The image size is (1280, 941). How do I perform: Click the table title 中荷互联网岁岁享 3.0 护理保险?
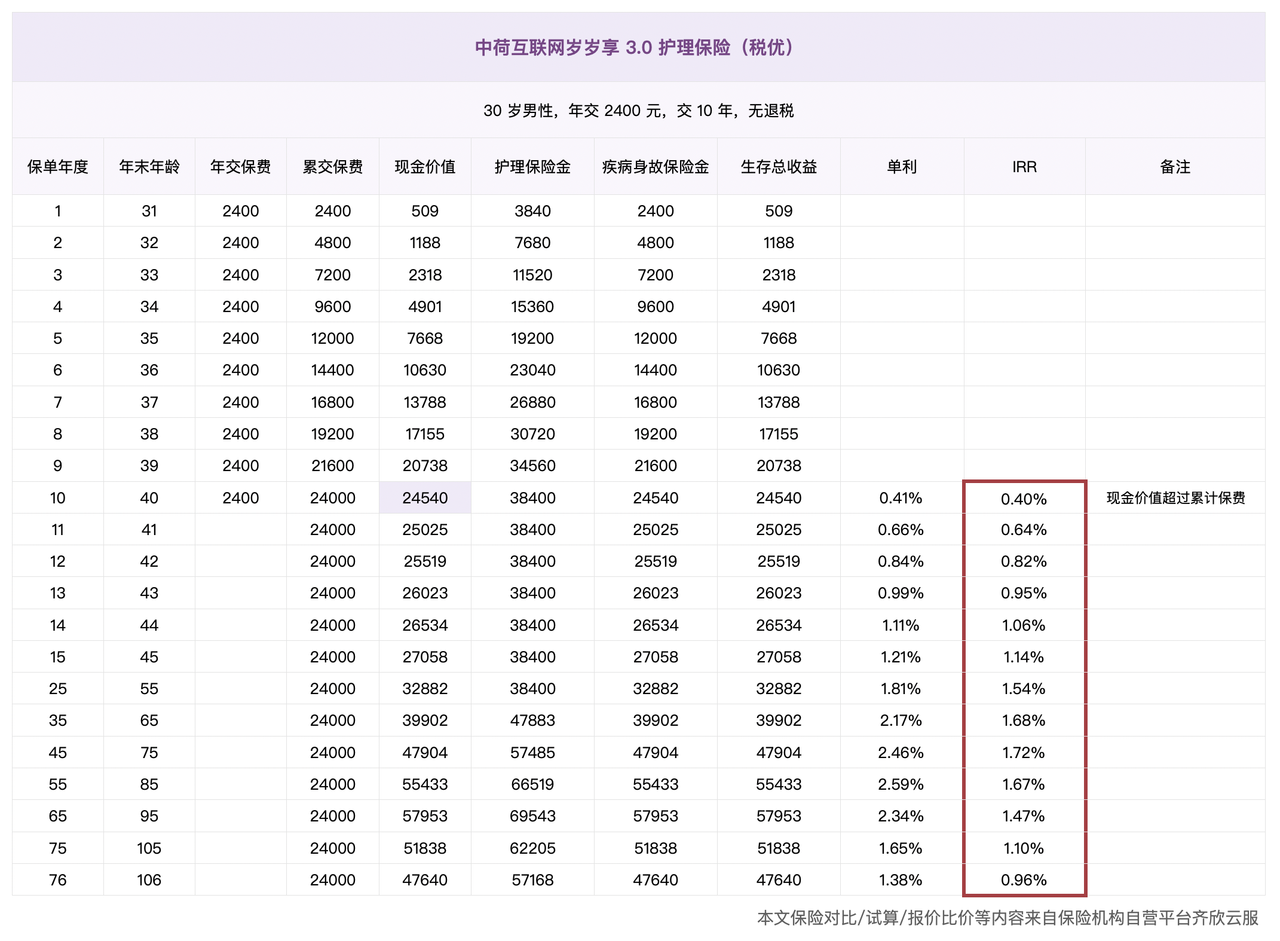pos(638,47)
